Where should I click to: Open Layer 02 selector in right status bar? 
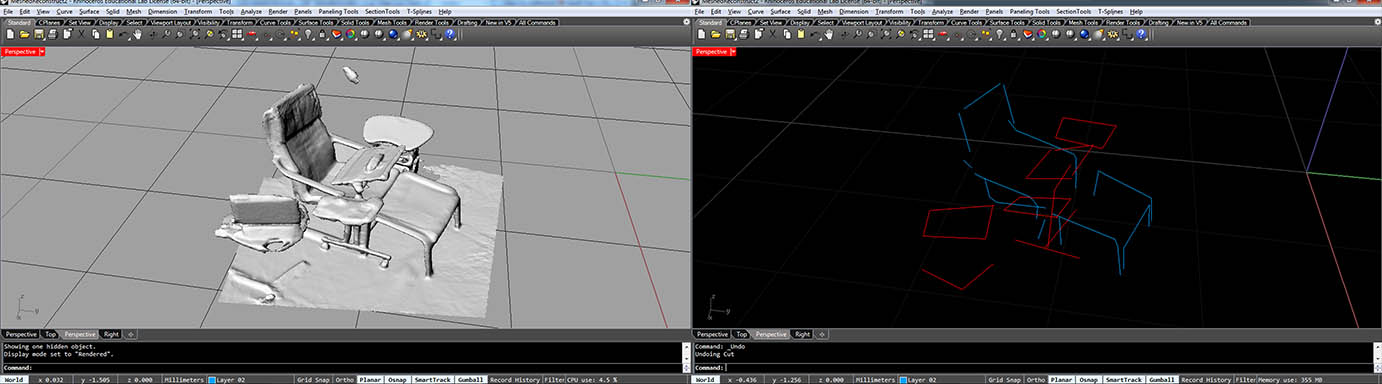click(x=940, y=379)
